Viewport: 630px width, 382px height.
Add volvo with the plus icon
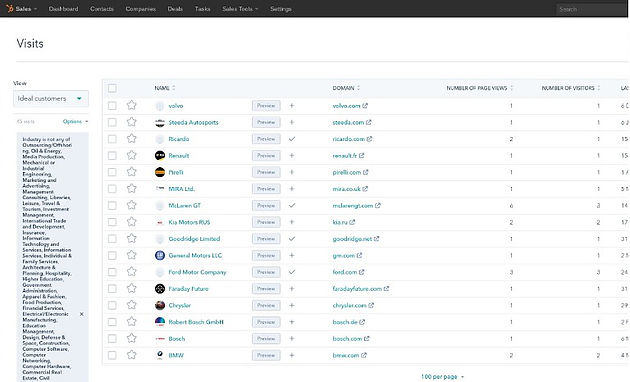(x=292, y=106)
